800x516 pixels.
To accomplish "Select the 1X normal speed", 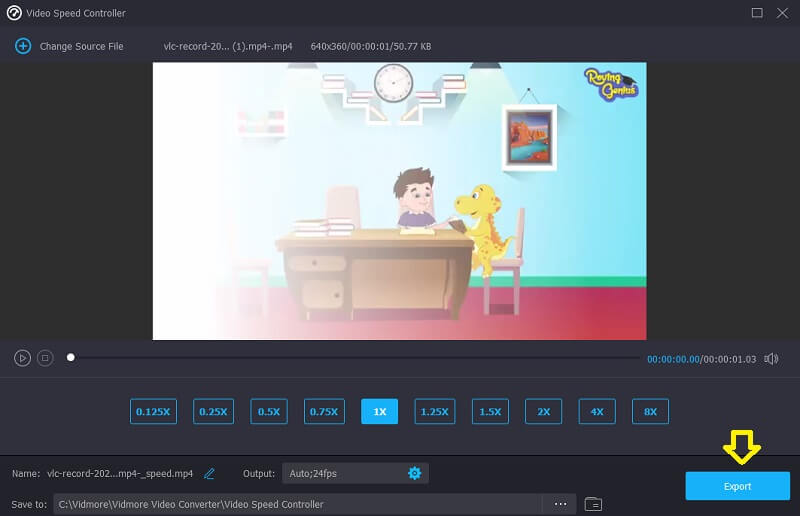I will (380, 411).
